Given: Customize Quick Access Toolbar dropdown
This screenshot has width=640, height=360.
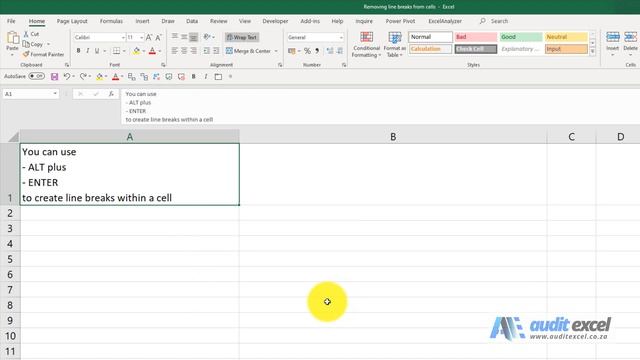Looking at the screenshot, I should 231,76.
